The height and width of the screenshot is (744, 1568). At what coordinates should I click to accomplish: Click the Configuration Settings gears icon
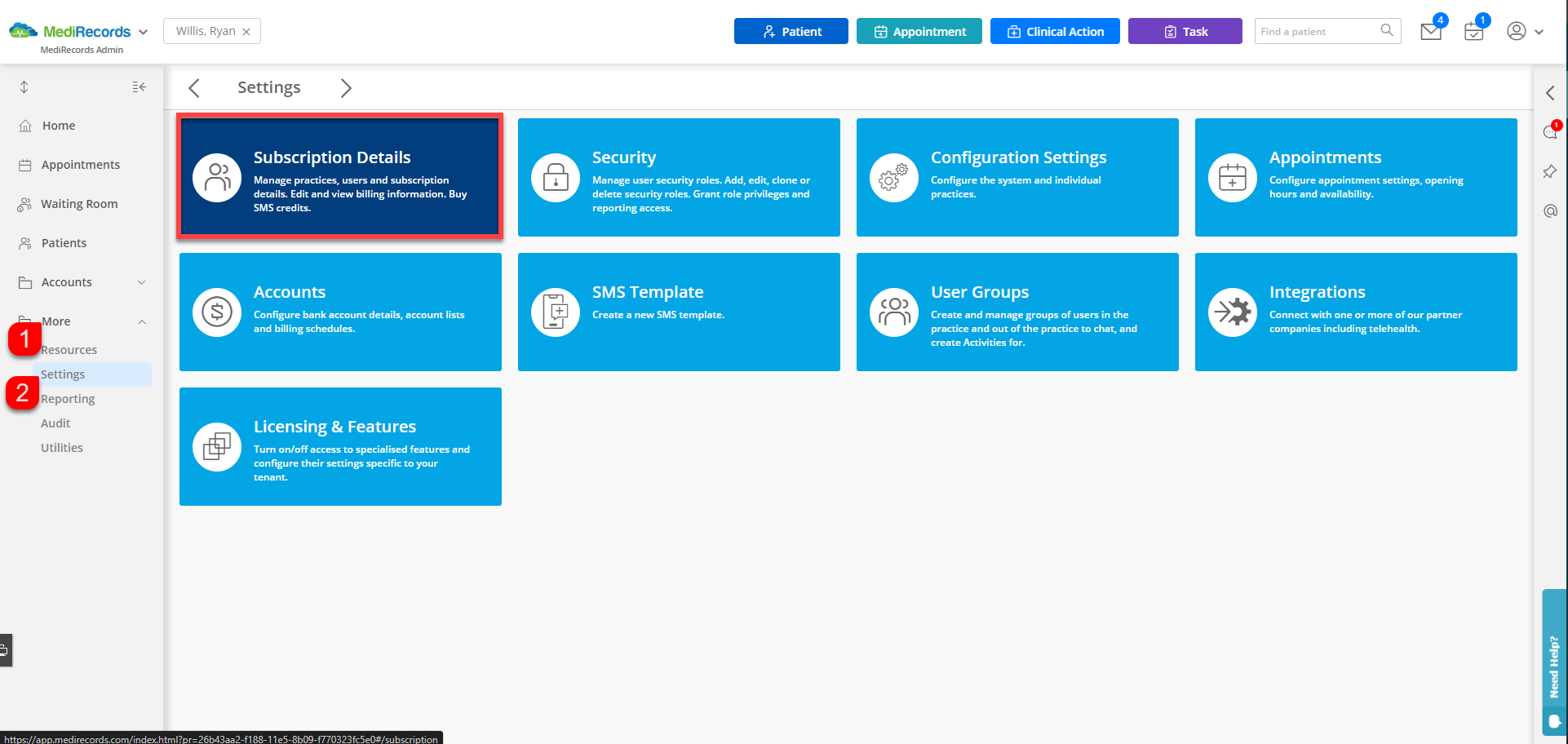[894, 177]
